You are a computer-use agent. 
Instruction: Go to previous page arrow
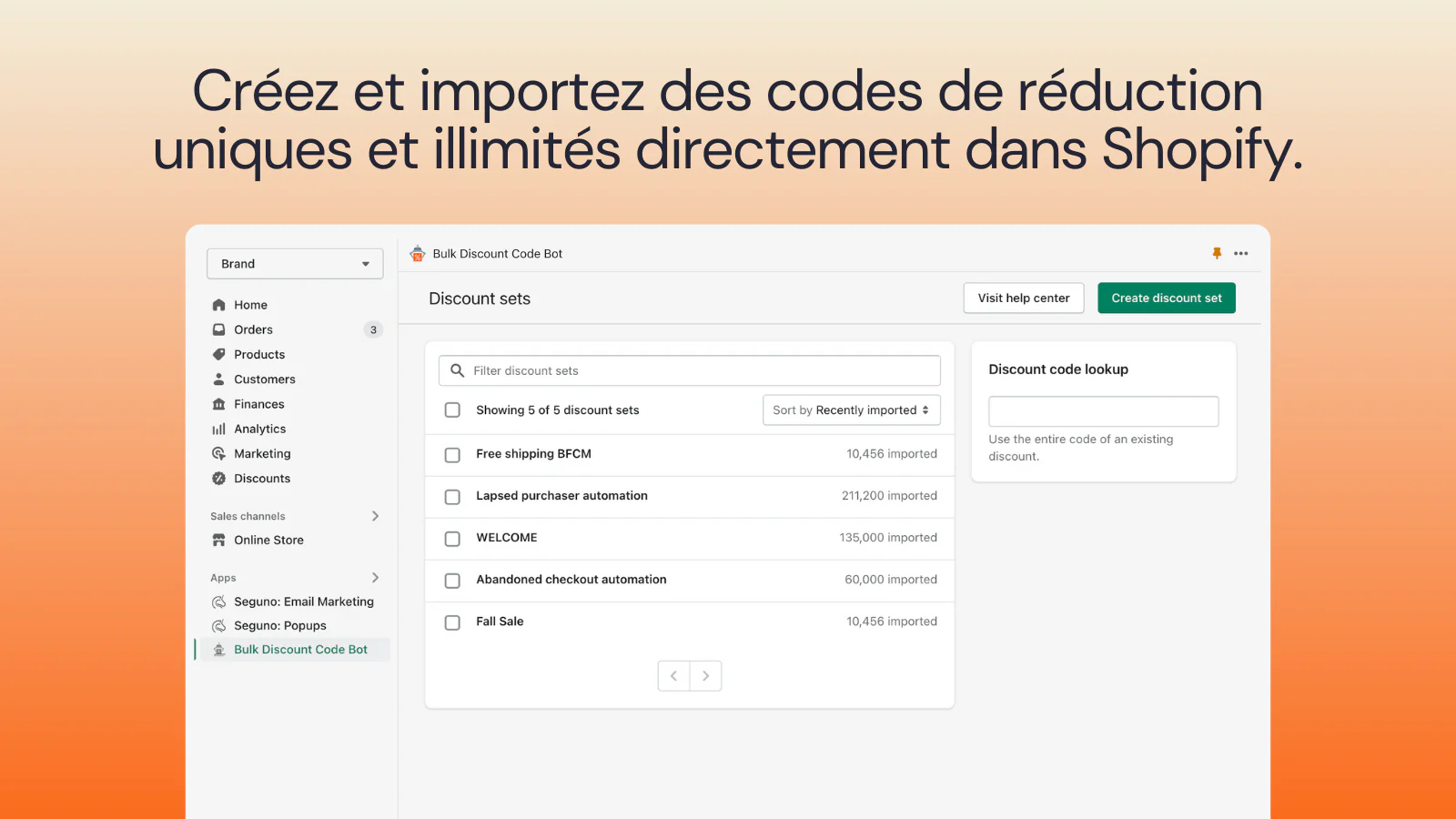point(673,676)
